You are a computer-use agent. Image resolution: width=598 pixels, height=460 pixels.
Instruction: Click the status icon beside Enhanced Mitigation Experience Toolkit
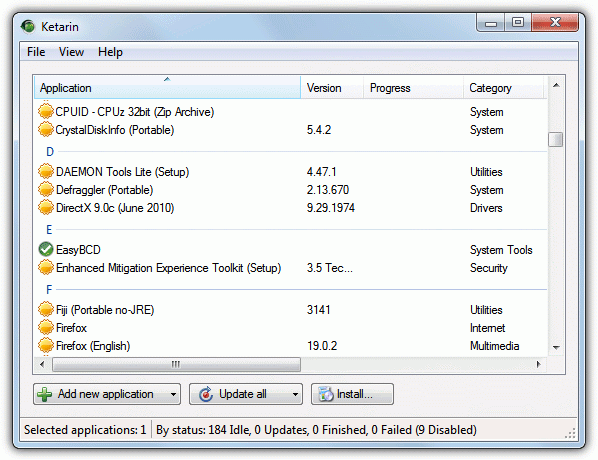(x=46, y=267)
